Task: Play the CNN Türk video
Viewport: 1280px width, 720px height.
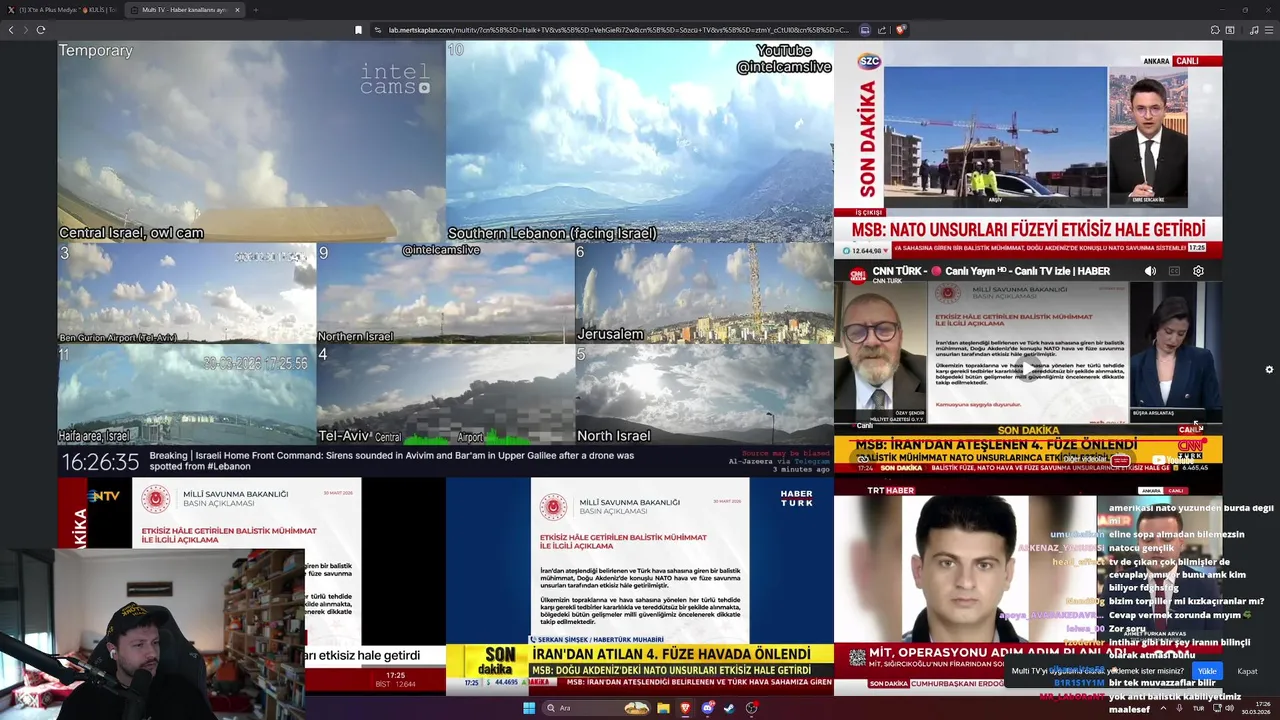Action: point(1028,369)
